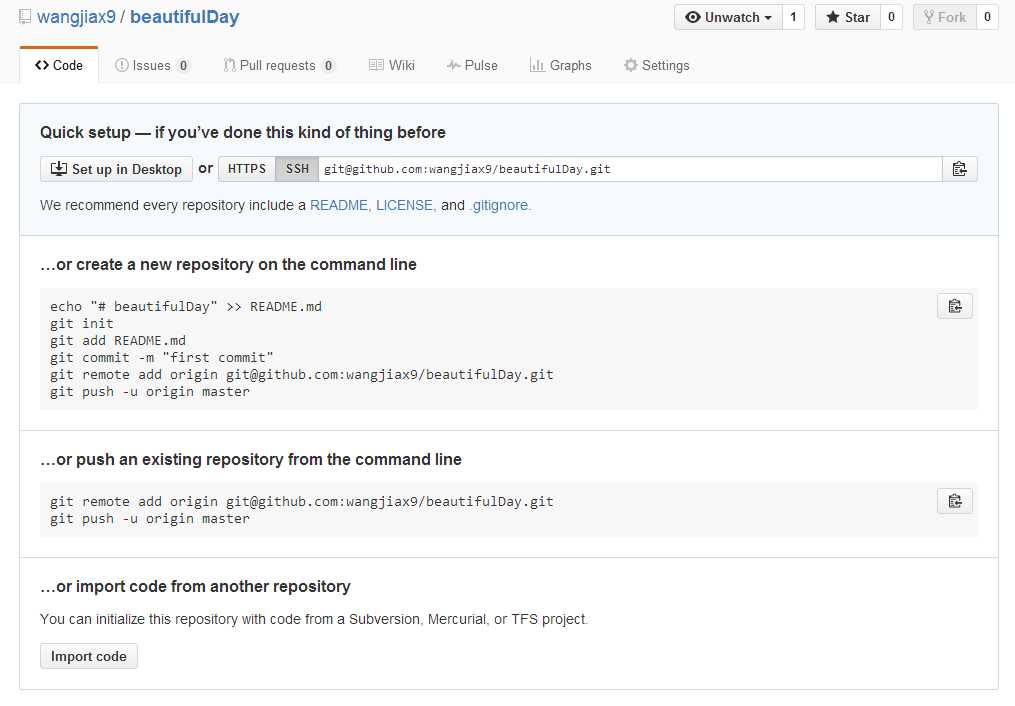
Task: Open the Pull requests tab
Action: coord(278,65)
